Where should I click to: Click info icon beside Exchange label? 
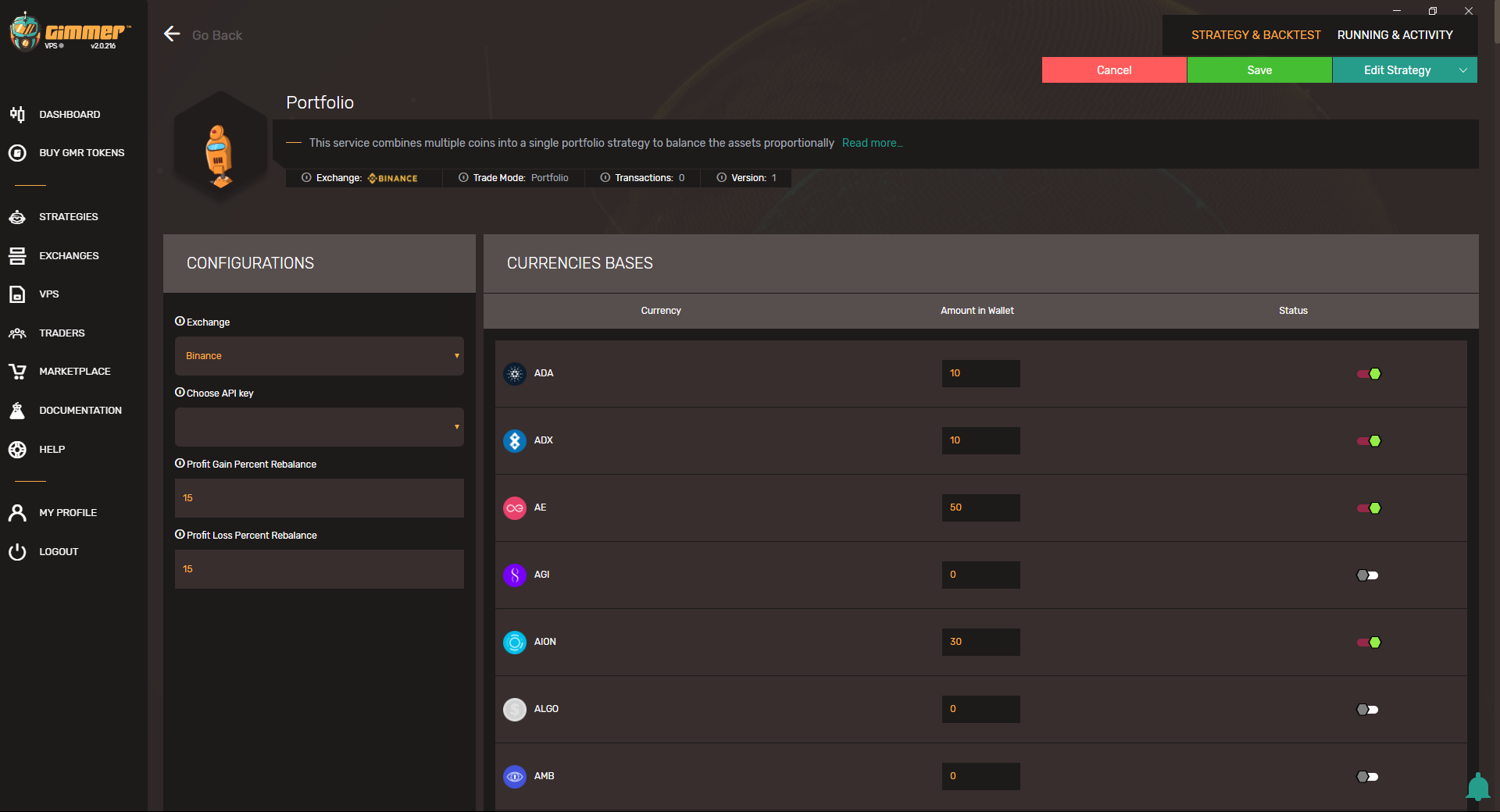tap(180, 322)
